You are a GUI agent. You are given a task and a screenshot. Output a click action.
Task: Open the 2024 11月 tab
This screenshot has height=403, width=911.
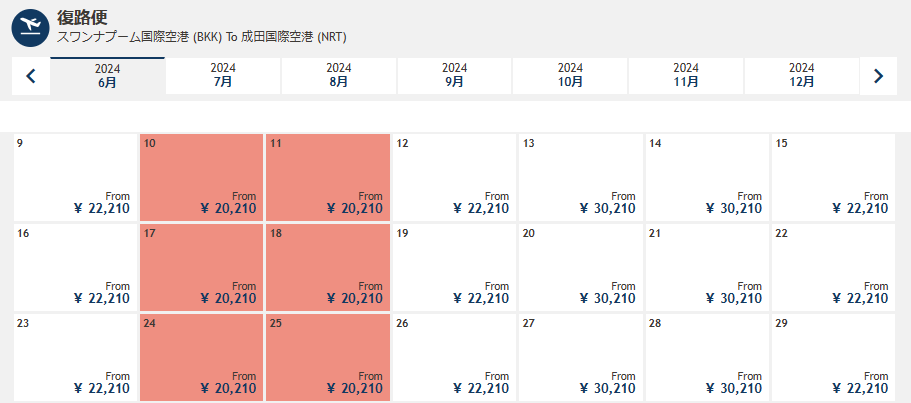click(x=686, y=76)
